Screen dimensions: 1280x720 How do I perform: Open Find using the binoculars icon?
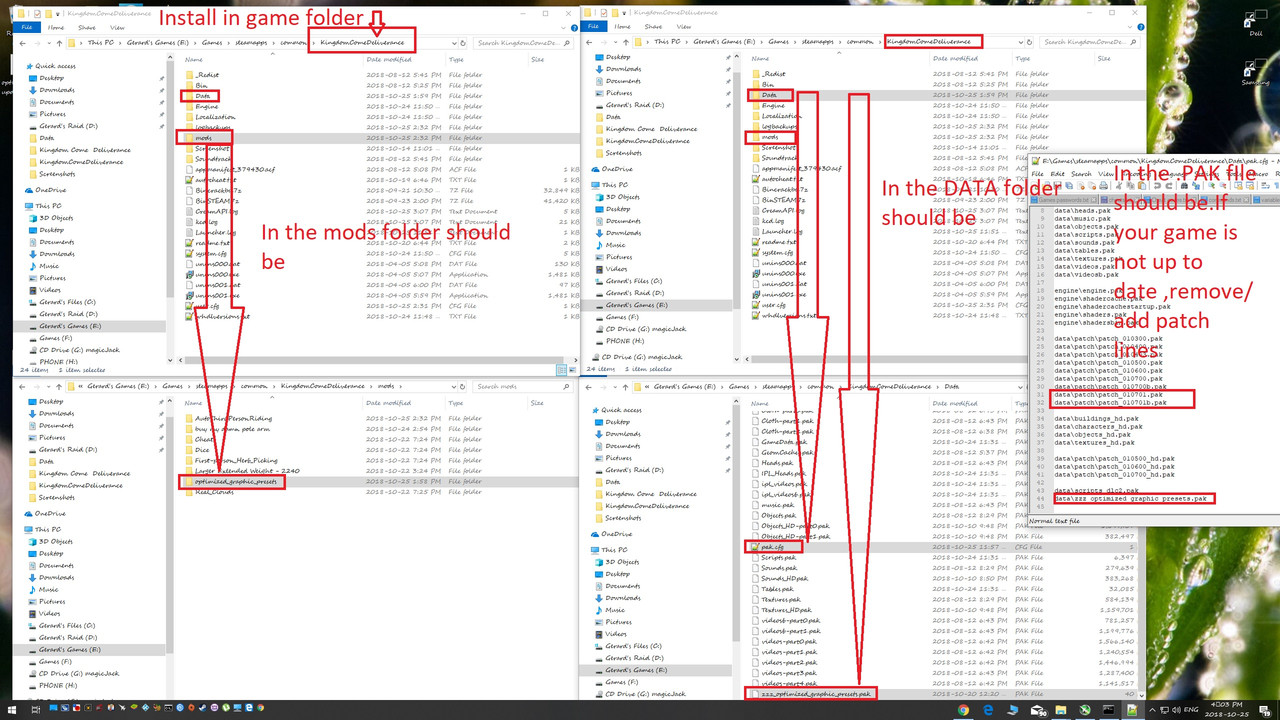(1183, 185)
